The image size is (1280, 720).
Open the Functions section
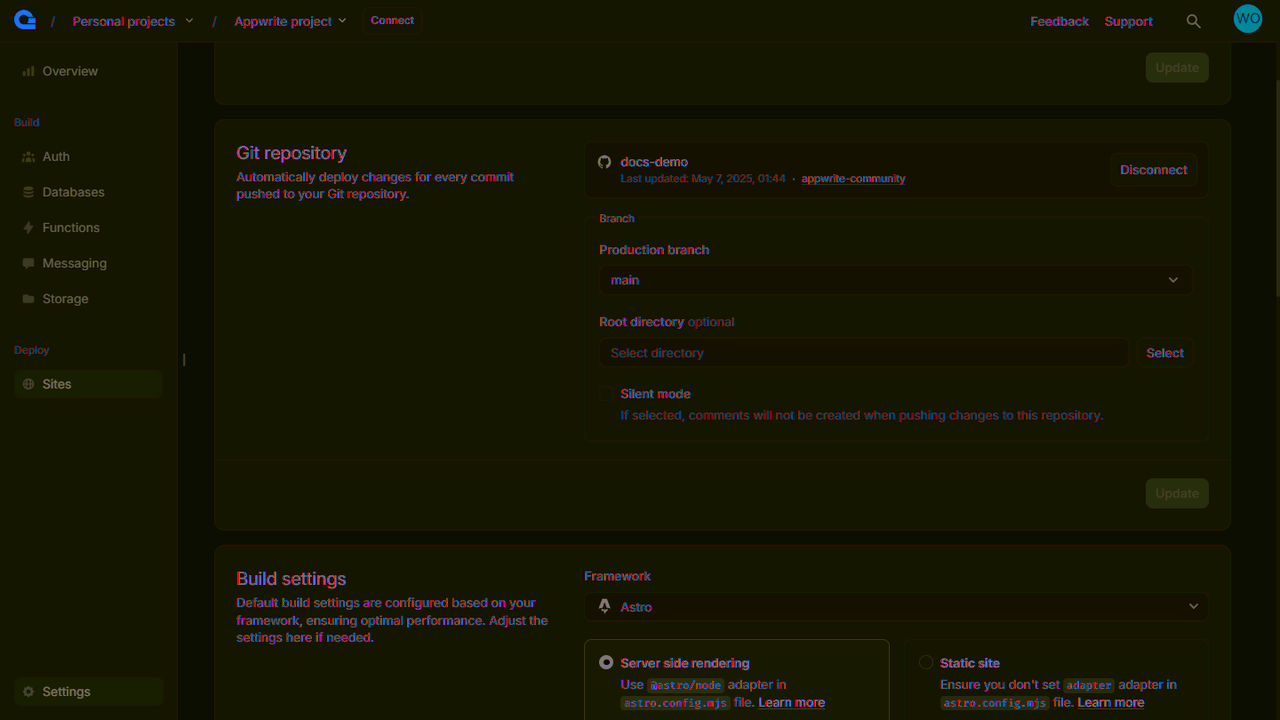(70, 227)
